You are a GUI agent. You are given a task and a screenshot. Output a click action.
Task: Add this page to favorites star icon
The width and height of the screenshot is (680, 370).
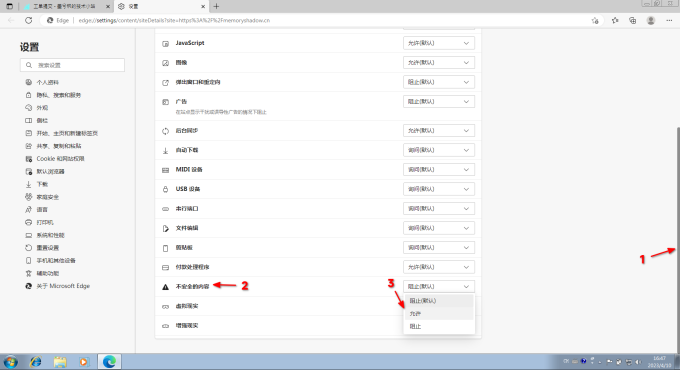click(x=595, y=20)
